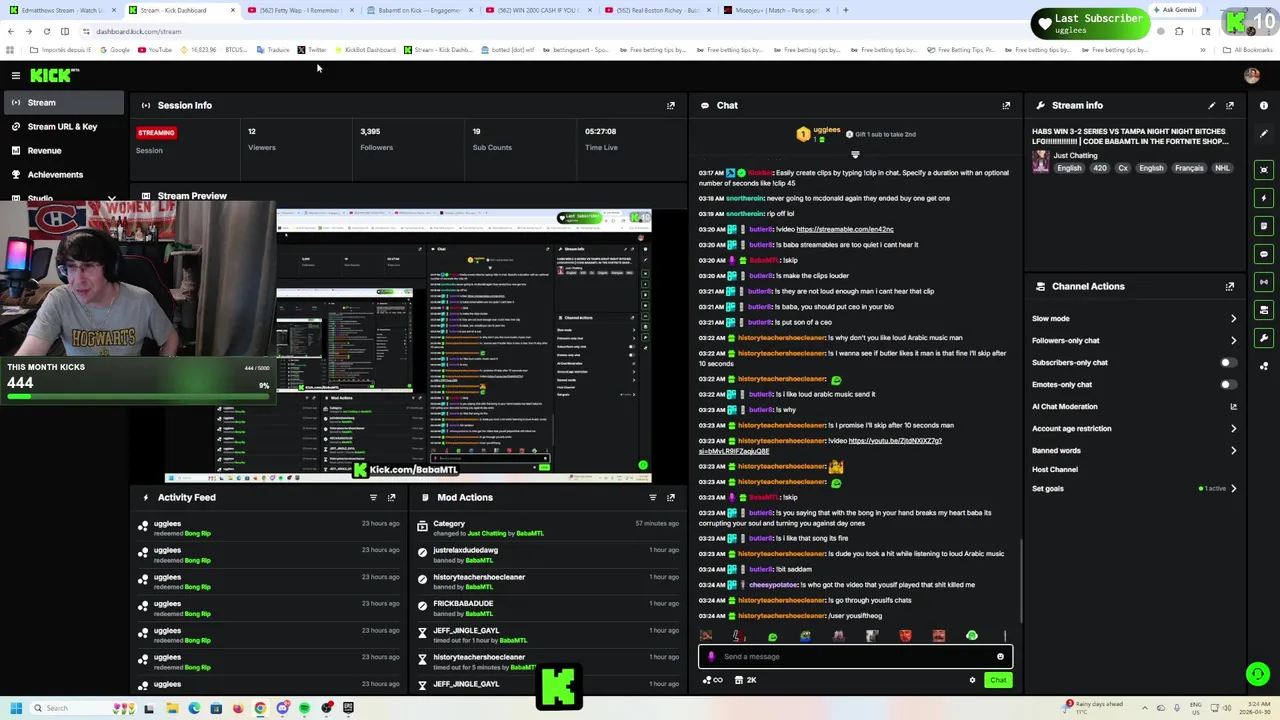This screenshot has height=720, width=1280.
Task: Open chat settings gear icon
Action: point(972,680)
